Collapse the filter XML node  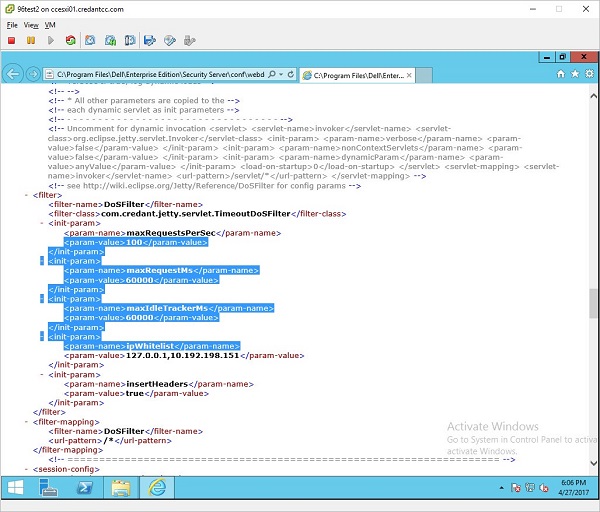point(27,195)
